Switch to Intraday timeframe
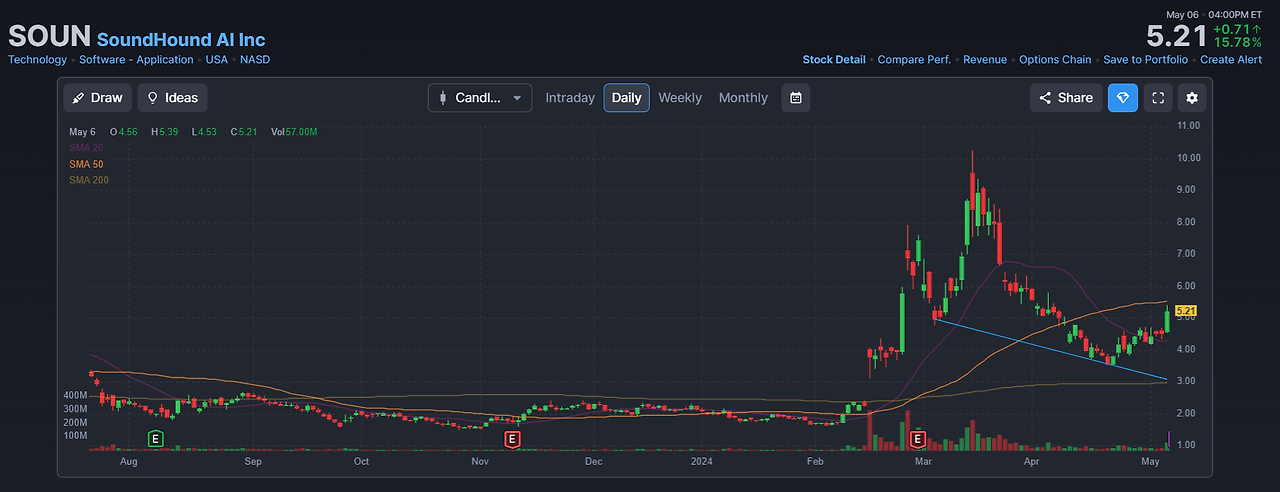This screenshot has width=1280, height=492. (x=570, y=98)
